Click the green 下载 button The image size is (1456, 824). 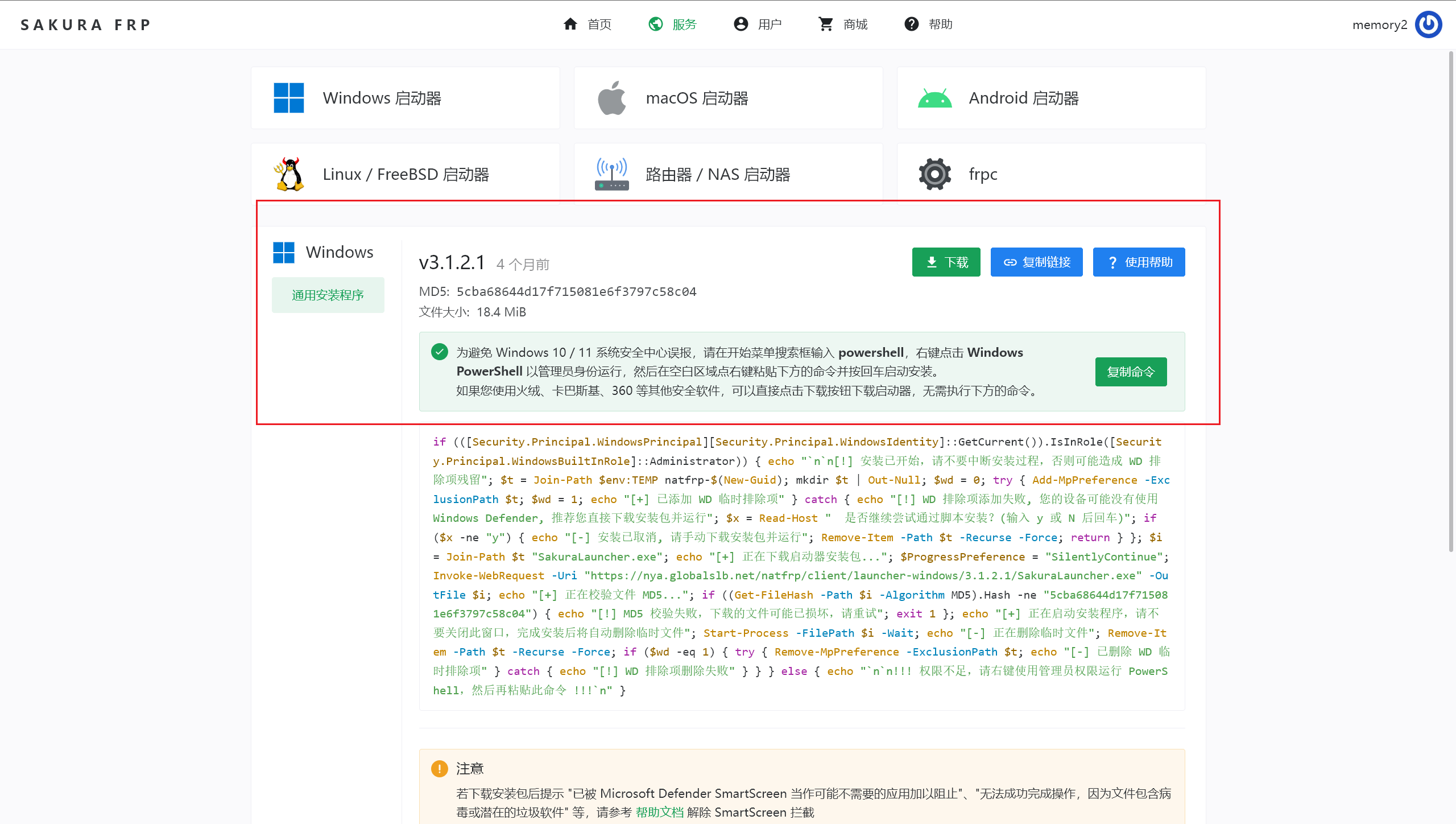[x=946, y=262]
